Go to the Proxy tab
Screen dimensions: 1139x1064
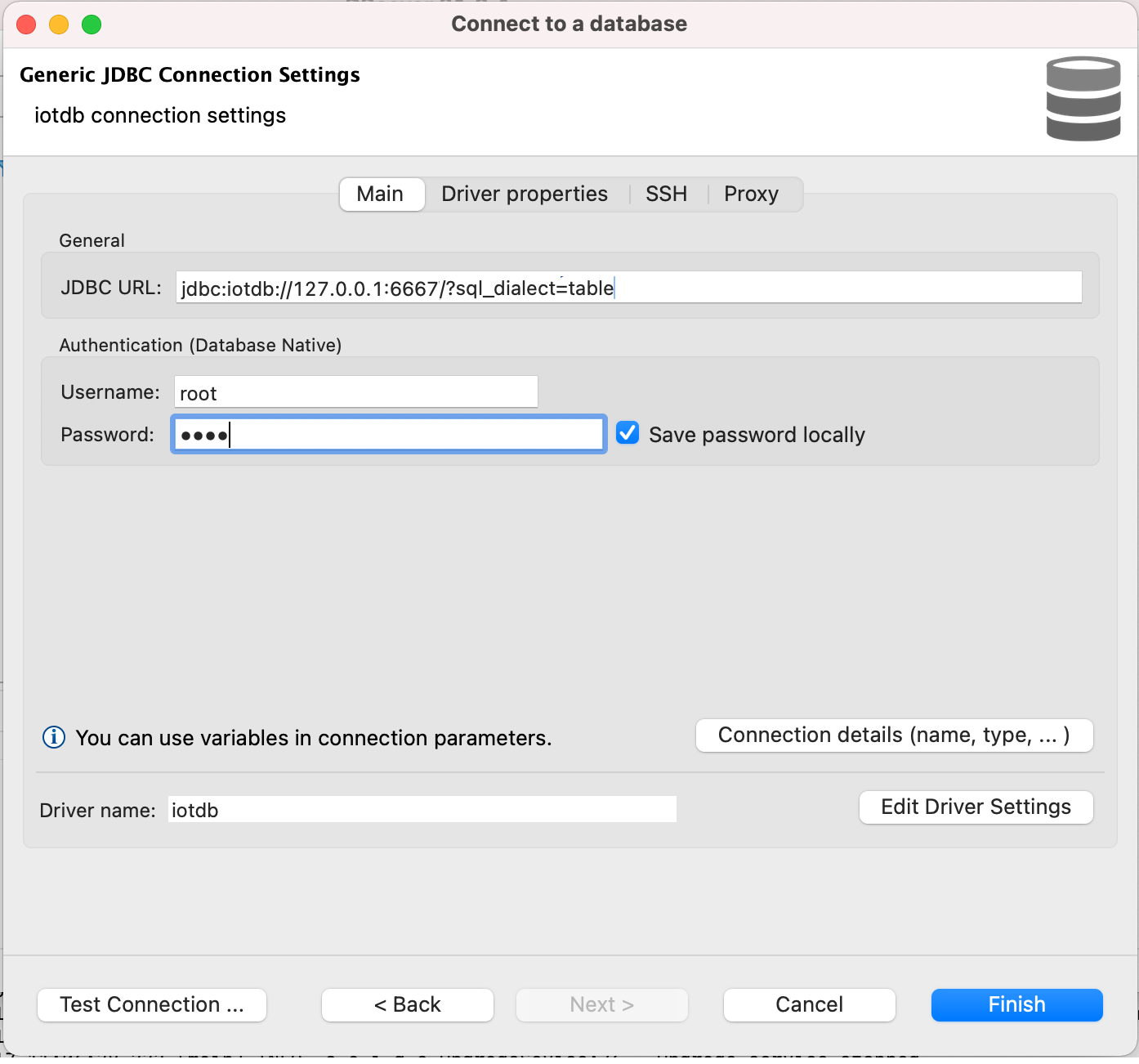click(751, 194)
